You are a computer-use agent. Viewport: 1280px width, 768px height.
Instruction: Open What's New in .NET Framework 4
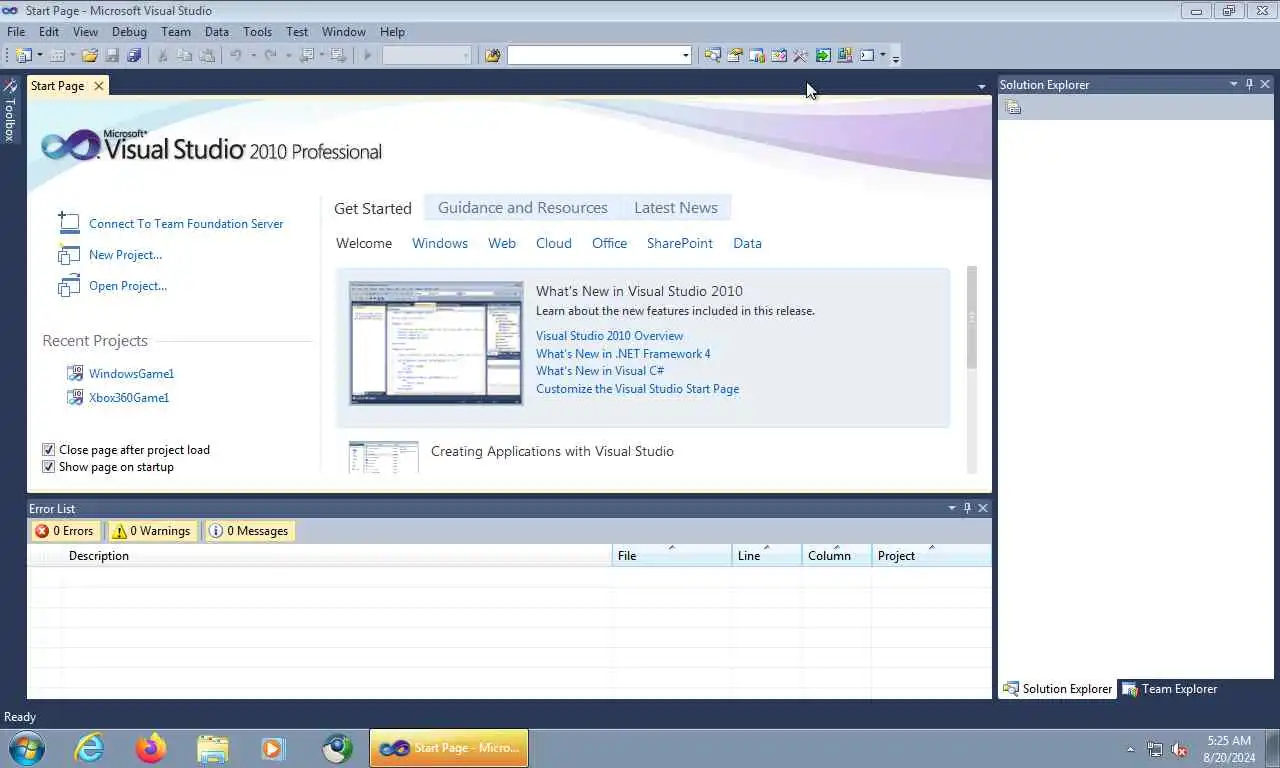tap(623, 354)
